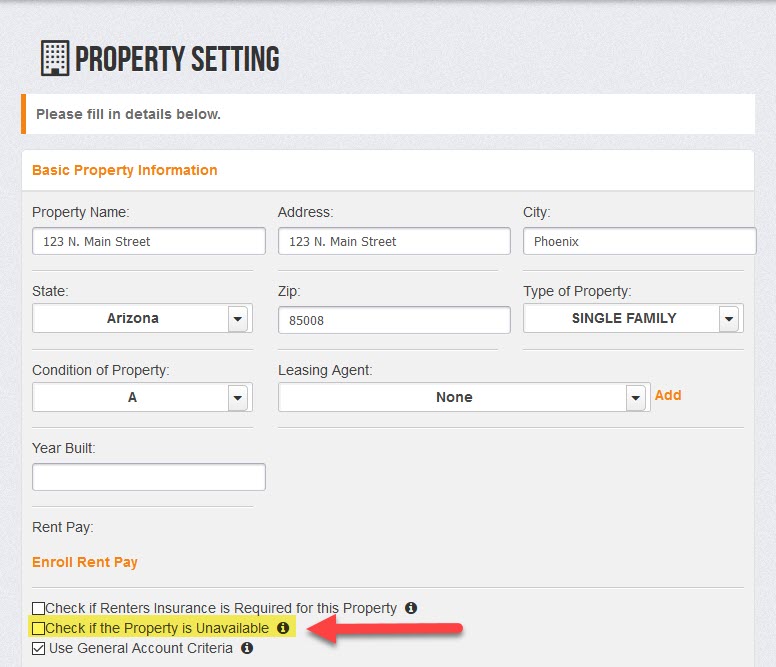Open the Leasing Agent dropdown
The image size is (776, 667).
464,397
